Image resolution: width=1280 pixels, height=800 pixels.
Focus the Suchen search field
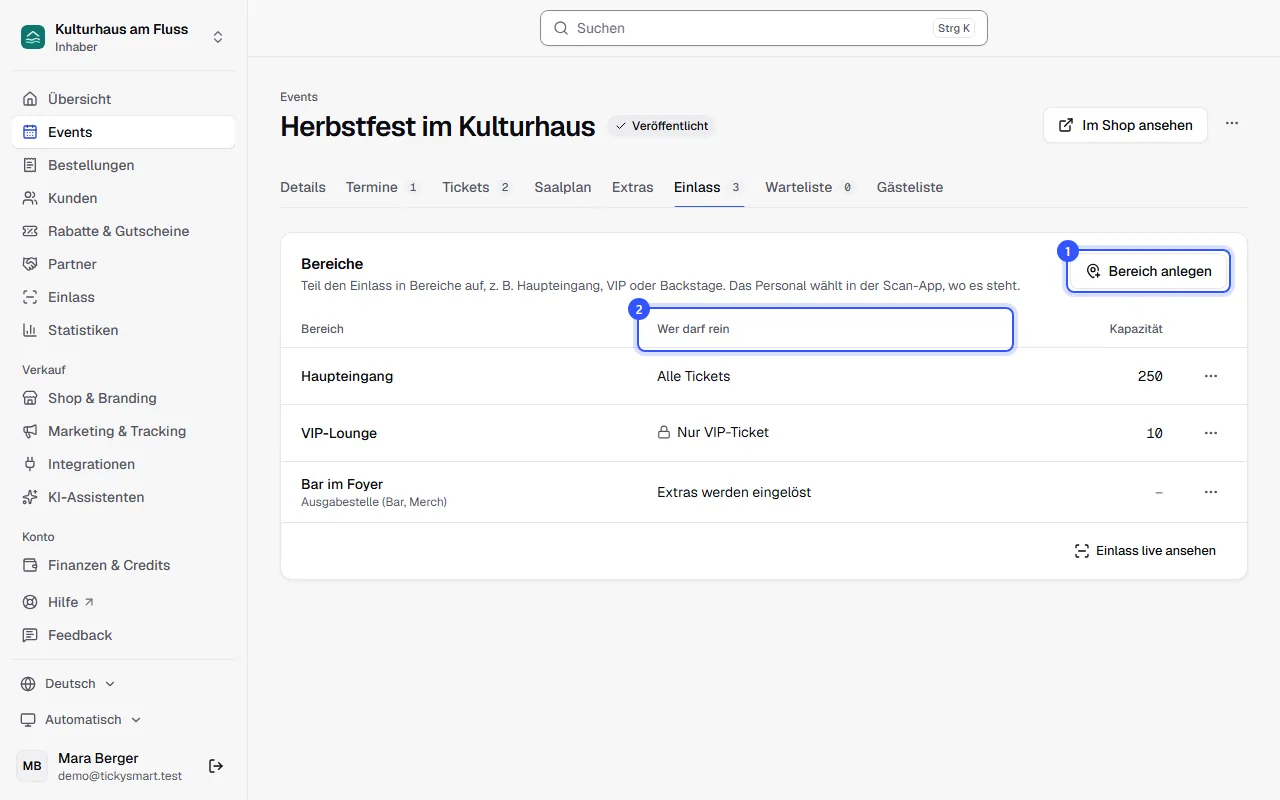coord(764,28)
